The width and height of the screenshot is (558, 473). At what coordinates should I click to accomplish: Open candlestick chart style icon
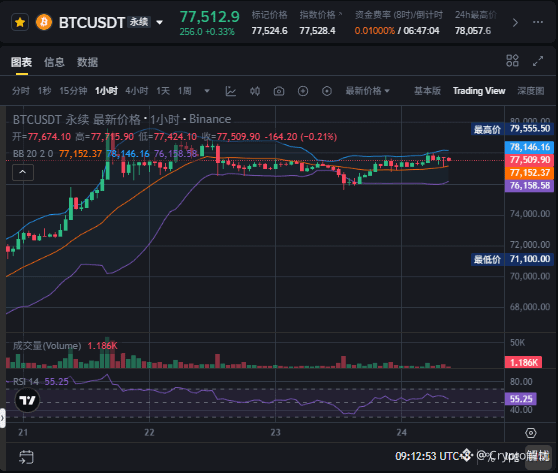click(x=255, y=91)
